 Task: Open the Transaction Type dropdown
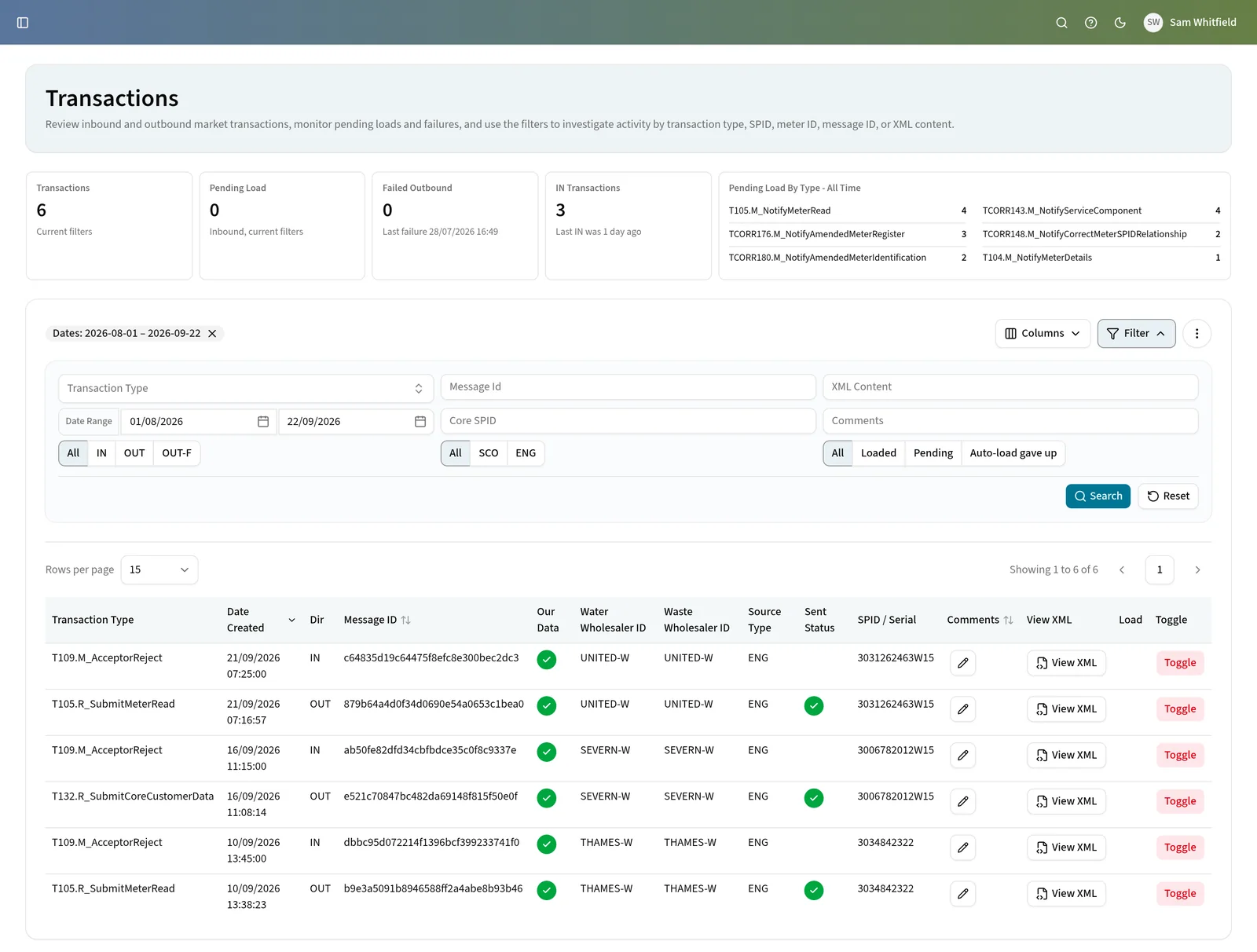click(246, 389)
